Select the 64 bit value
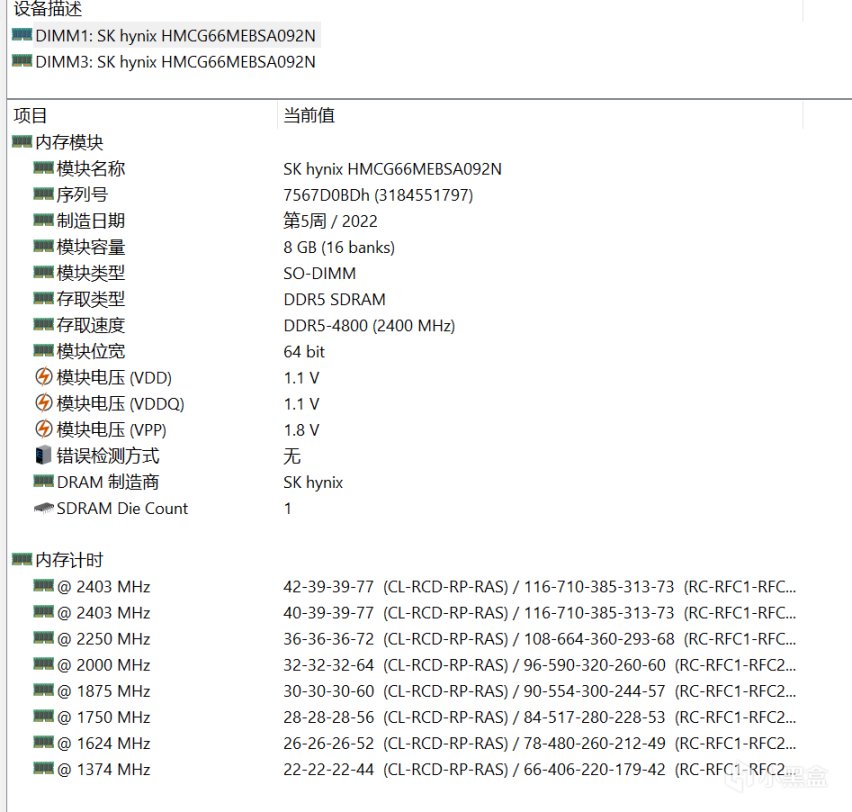This screenshot has height=812, width=852. (304, 352)
